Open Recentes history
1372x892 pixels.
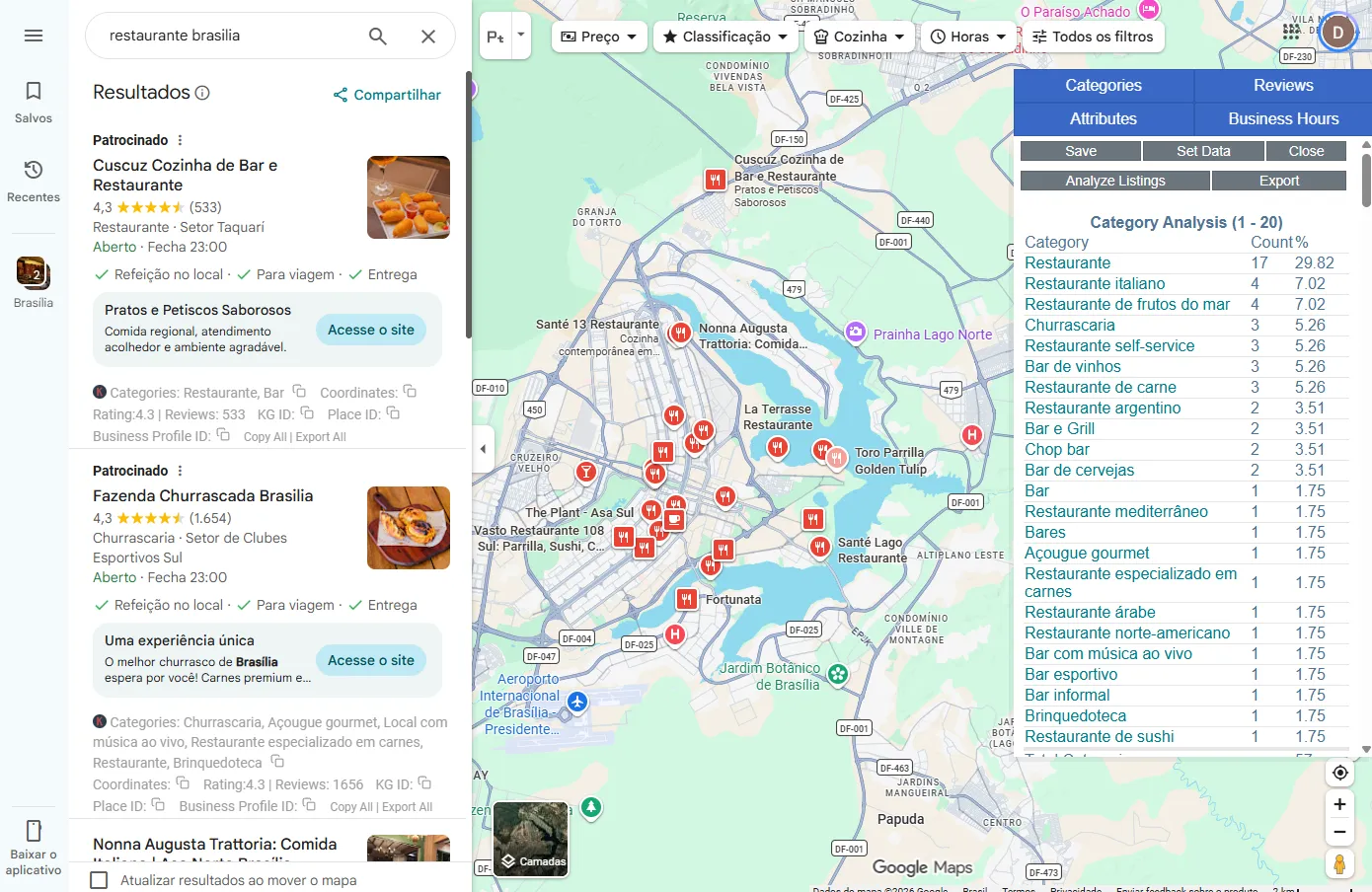[x=34, y=181]
